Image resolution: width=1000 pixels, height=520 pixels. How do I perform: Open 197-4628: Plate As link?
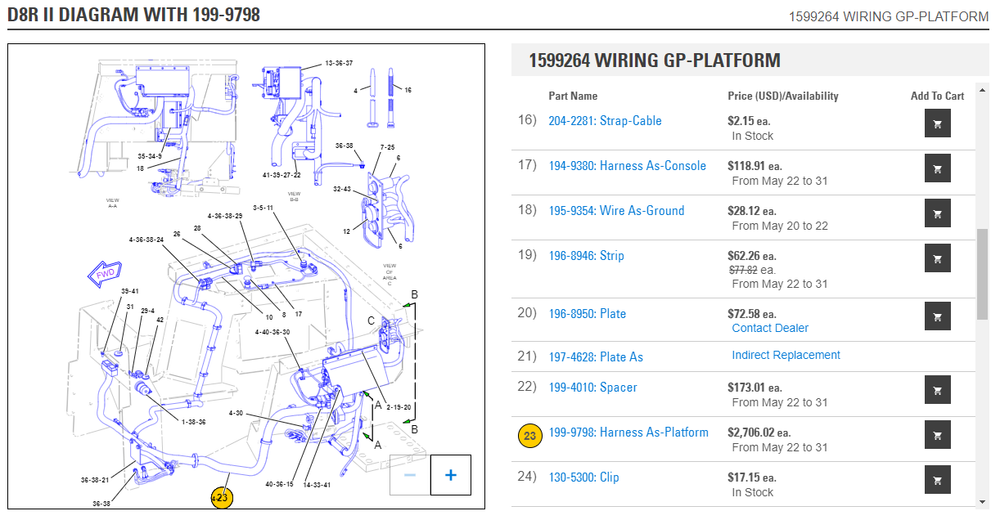pyautogui.click(x=596, y=357)
